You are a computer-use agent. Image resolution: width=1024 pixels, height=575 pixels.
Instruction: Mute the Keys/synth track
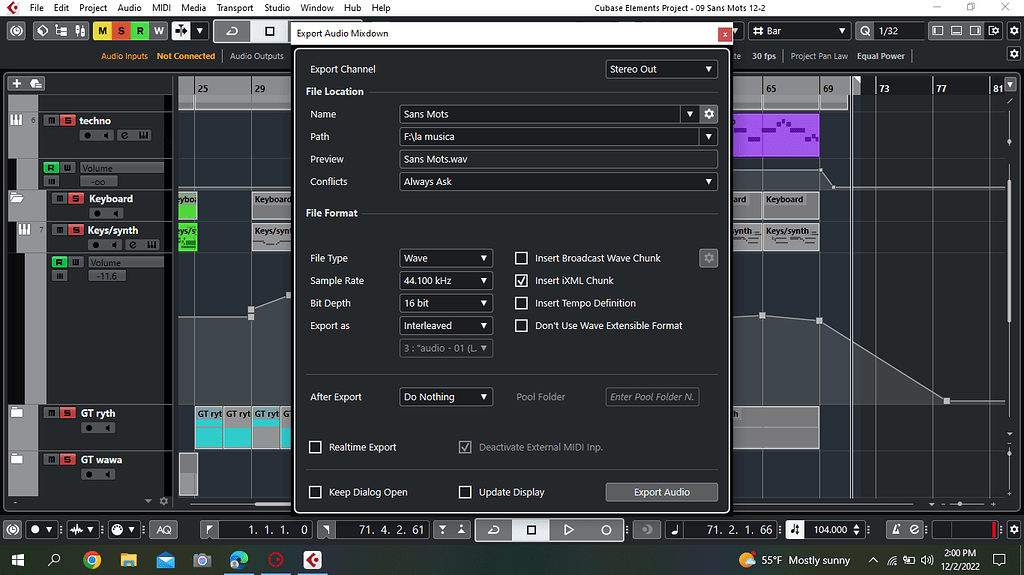pos(59,230)
